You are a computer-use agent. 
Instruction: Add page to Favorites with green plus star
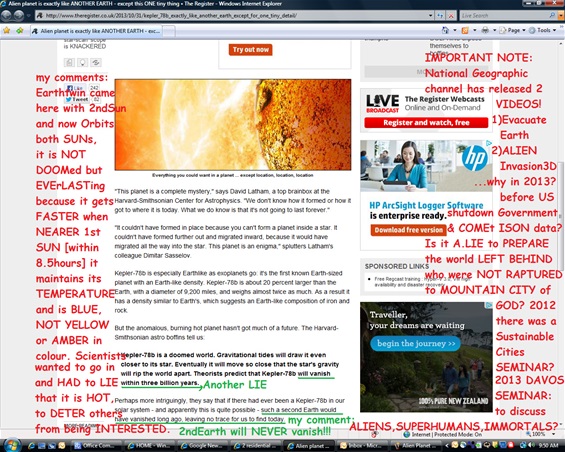pyautogui.click(x=19, y=31)
